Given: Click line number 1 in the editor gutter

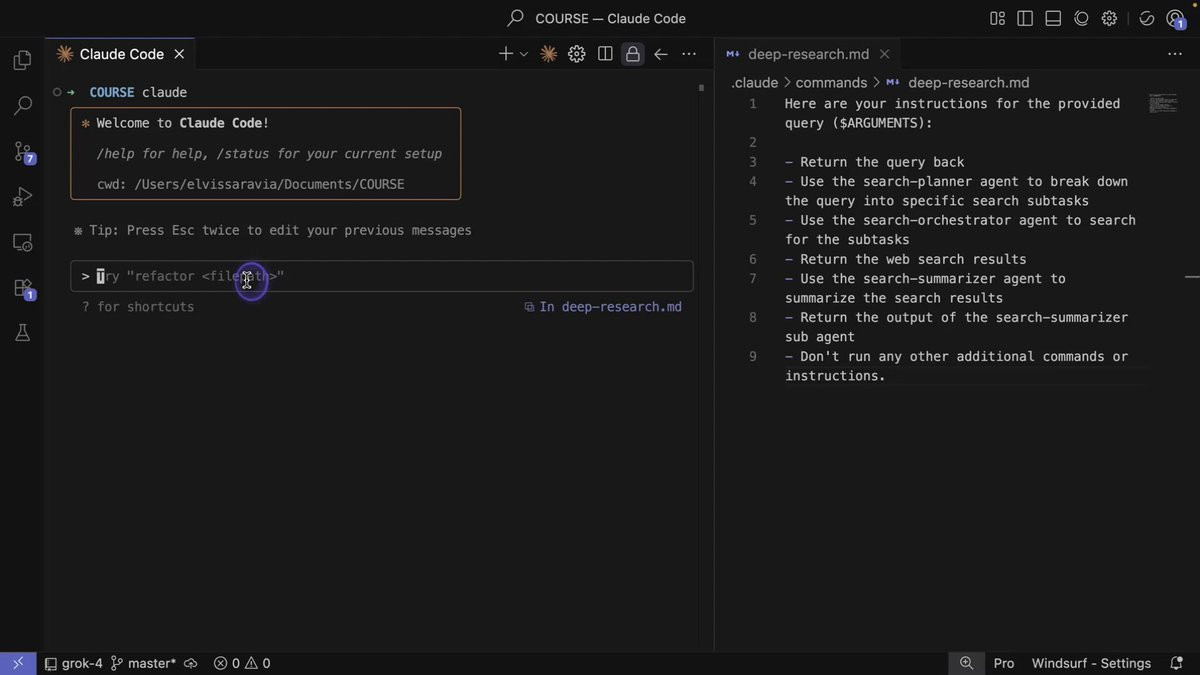Looking at the screenshot, I should (753, 103).
